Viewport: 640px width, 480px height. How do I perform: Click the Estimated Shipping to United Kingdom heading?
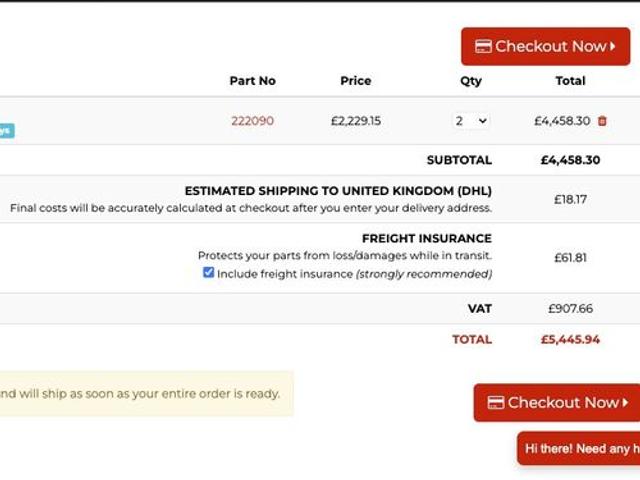pyautogui.click(x=338, y=190)
